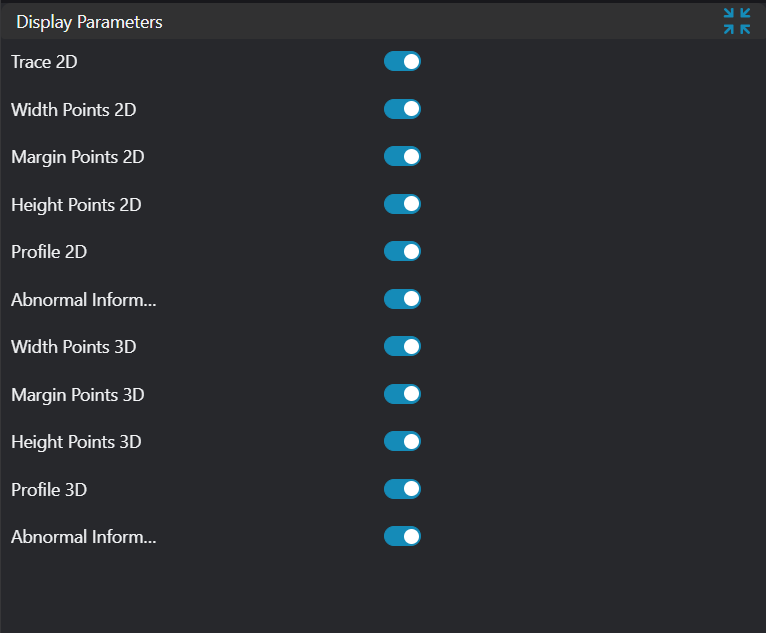The height and width of the screenshot is (633, 766).
Task: Turn off the Width Points 3D switch
Action: pos(402,347)
